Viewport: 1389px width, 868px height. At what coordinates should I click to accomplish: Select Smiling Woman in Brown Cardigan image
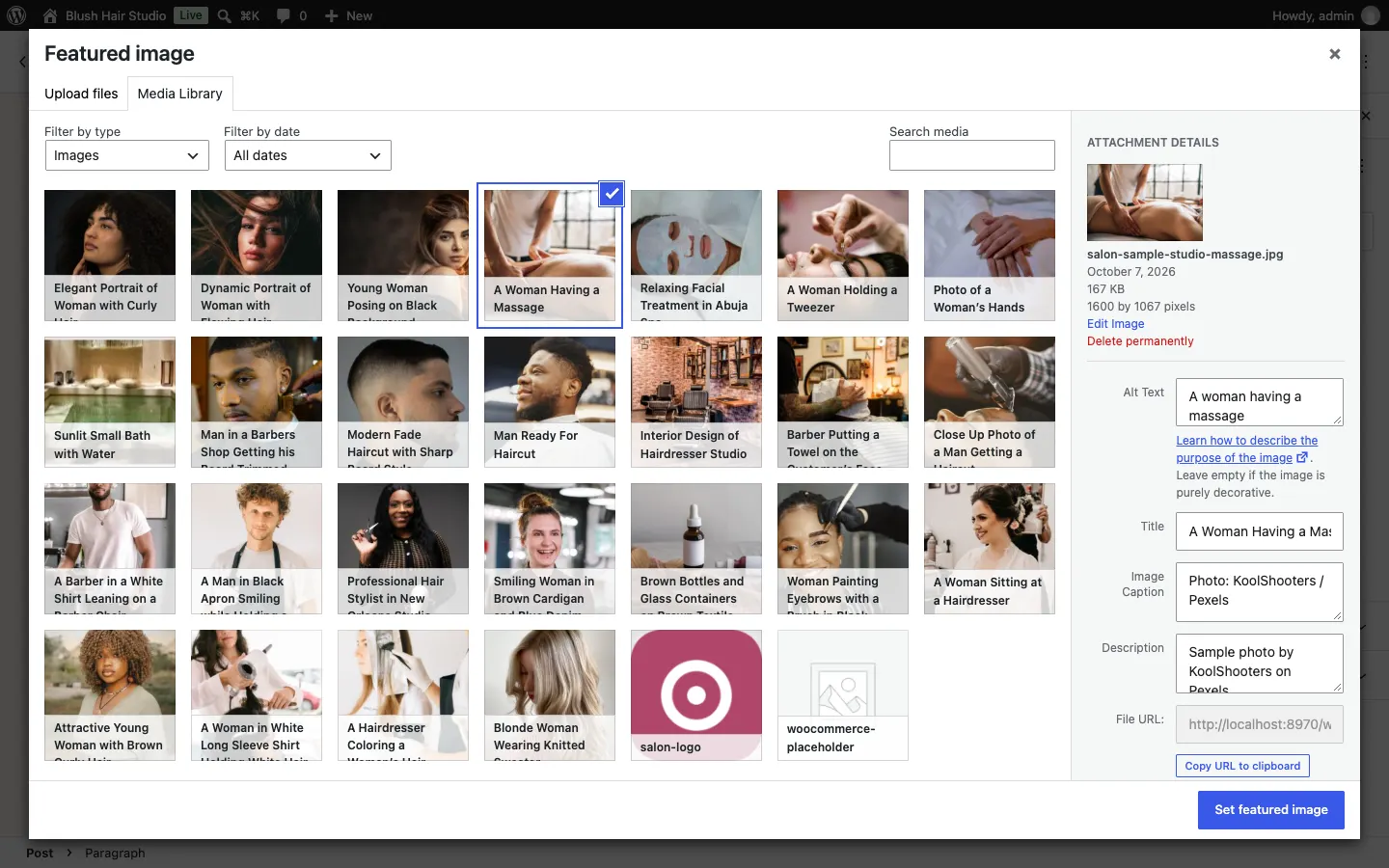[550, 549]
